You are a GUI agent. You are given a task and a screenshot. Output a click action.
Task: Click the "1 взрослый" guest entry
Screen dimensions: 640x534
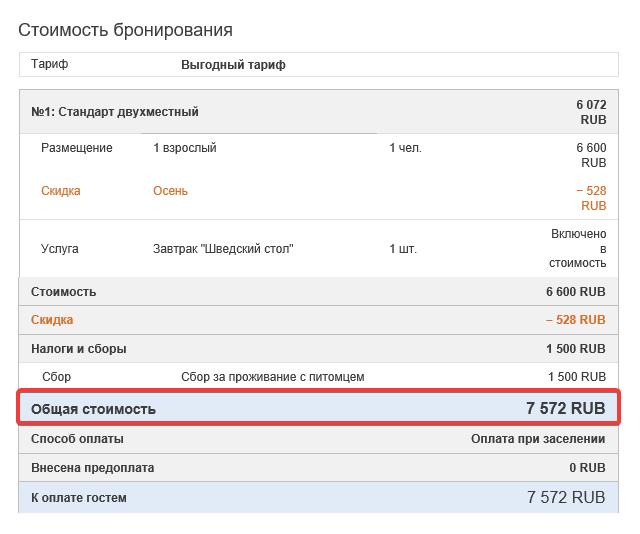(x=185, y=148)
